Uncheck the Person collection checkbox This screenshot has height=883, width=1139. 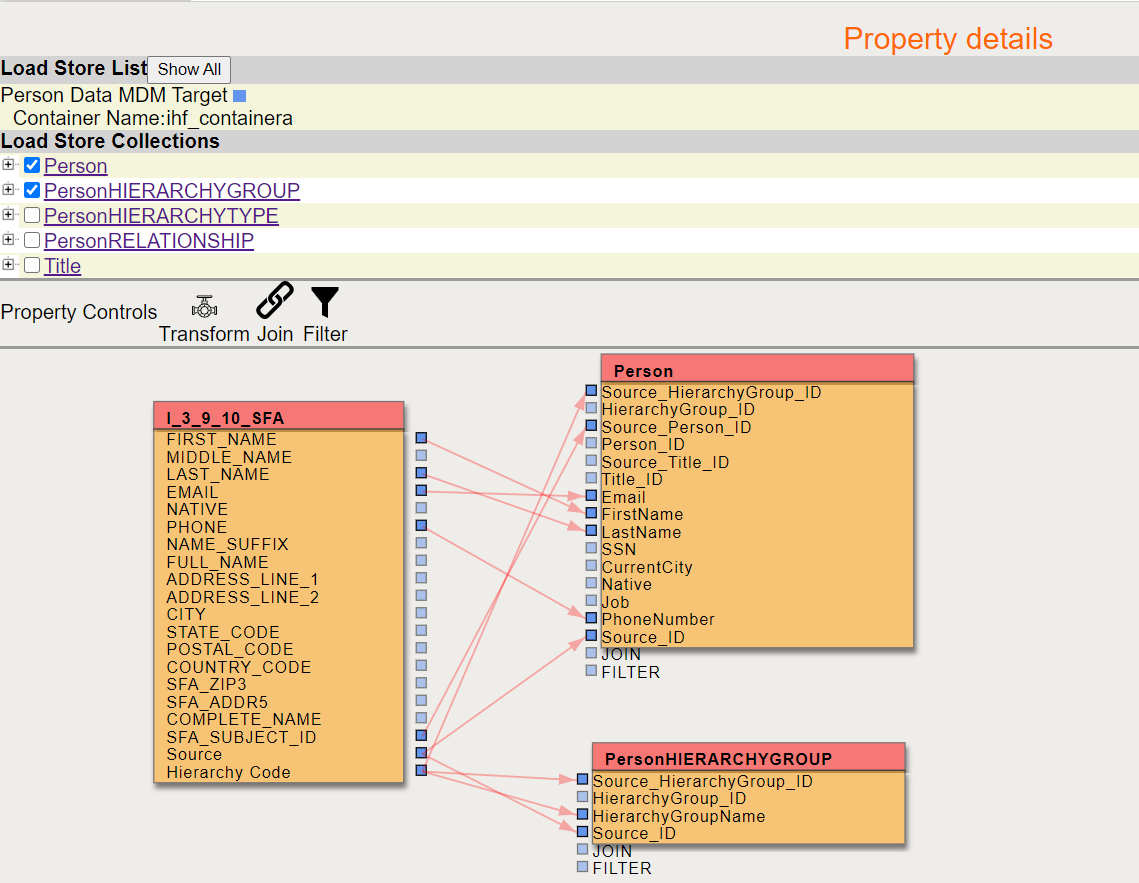tap(32, 166)
